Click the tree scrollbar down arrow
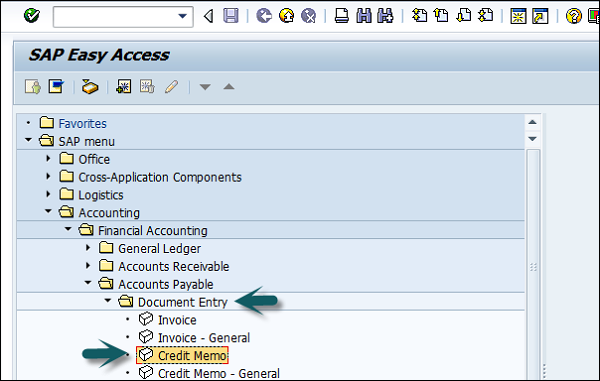Screen dimensions: 600x381 (x=532, y=138)
